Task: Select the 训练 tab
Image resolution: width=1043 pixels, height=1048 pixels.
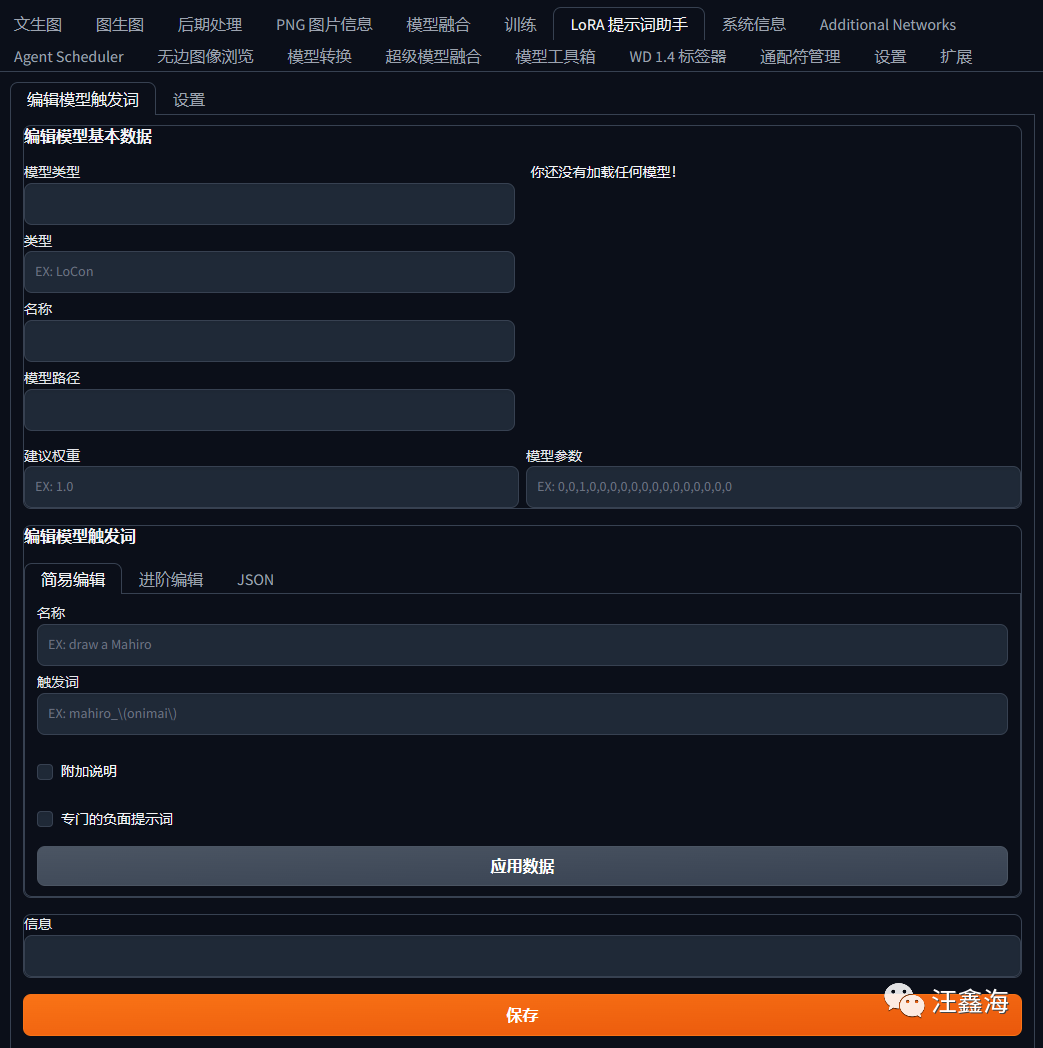Action: (x=520, y=25)
